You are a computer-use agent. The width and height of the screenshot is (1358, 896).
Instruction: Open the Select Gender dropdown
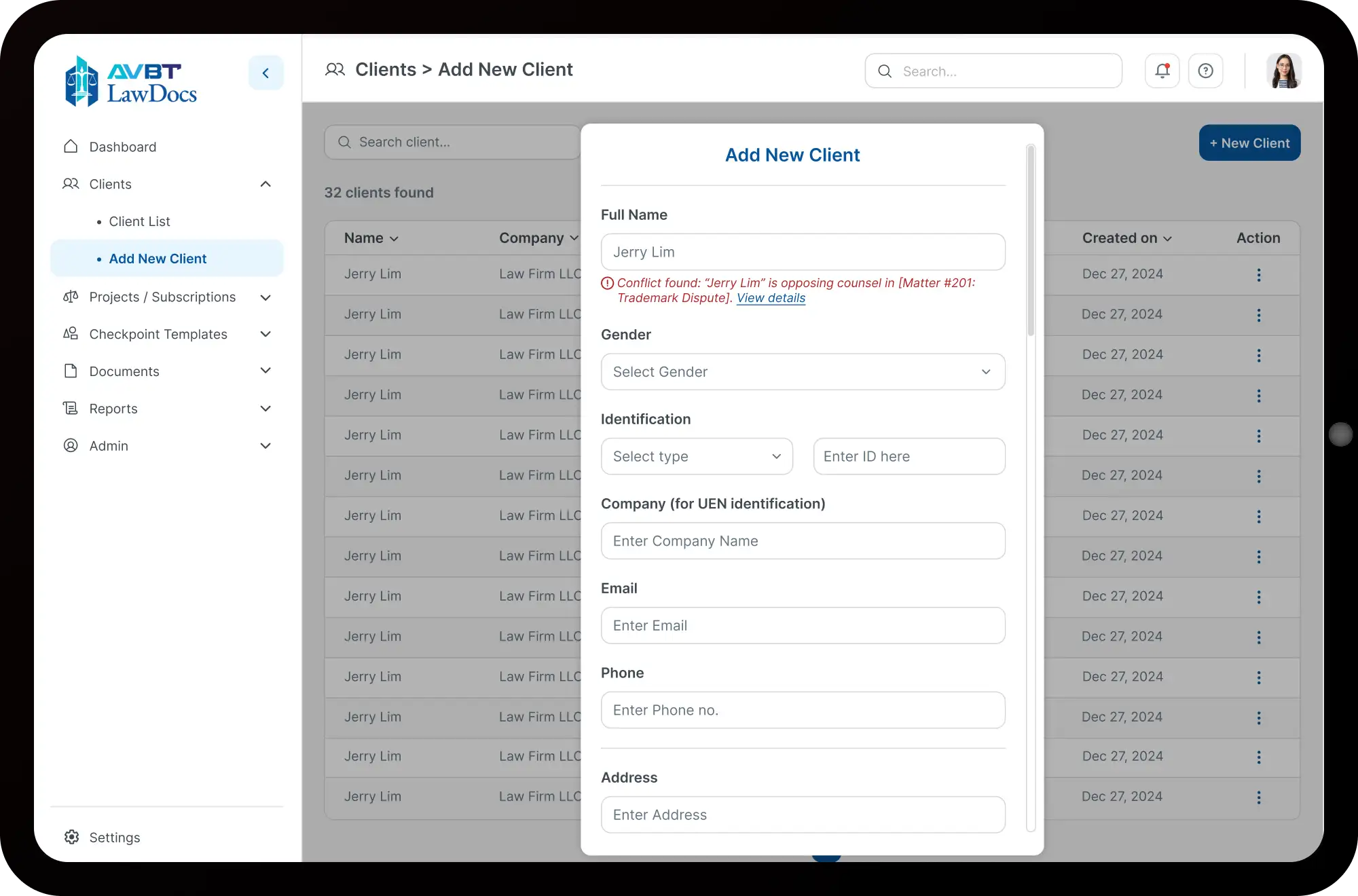pos(803,371)
